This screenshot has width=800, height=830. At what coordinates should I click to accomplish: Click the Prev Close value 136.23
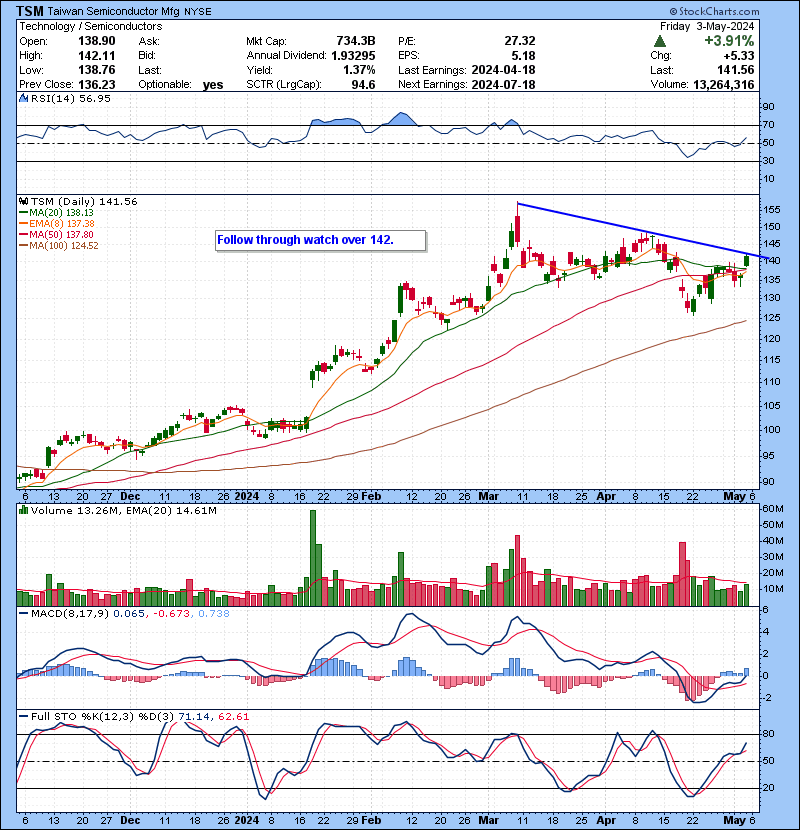pos(96,85)
